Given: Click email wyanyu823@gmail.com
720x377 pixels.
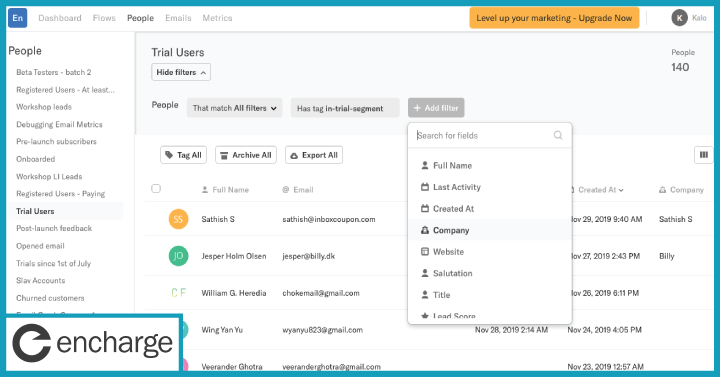Looking at the screenshot, I should pos(322,330).
